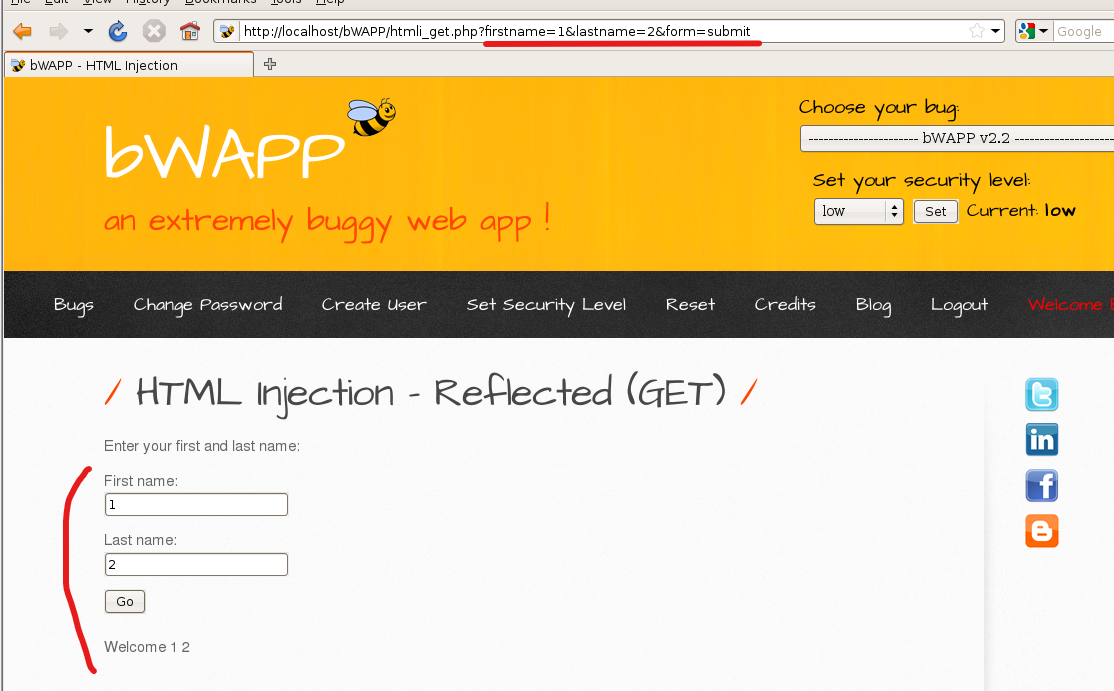This screenshot has width=1114, height=691.
Task: Click the Stop loading icon
Action: [x=153, y=31]
